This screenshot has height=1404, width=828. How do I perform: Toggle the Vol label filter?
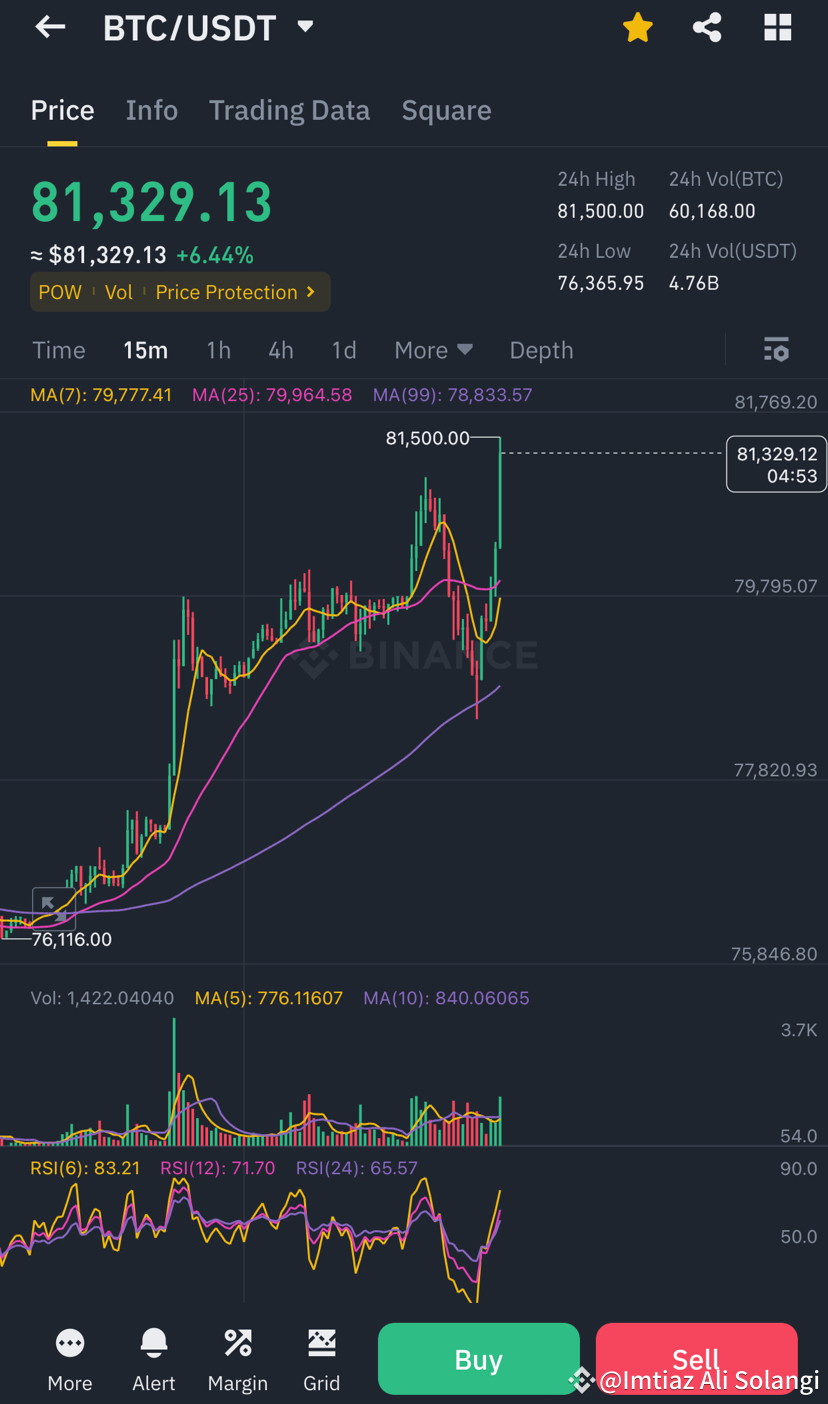pos(118,292)
